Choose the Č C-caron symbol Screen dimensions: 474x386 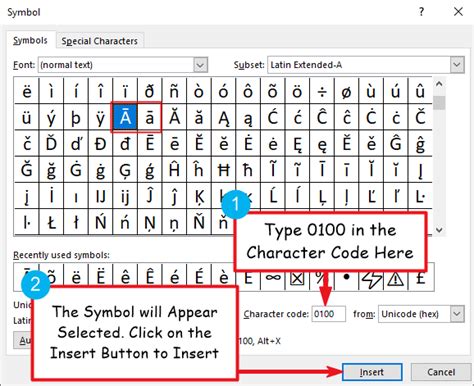420,117
